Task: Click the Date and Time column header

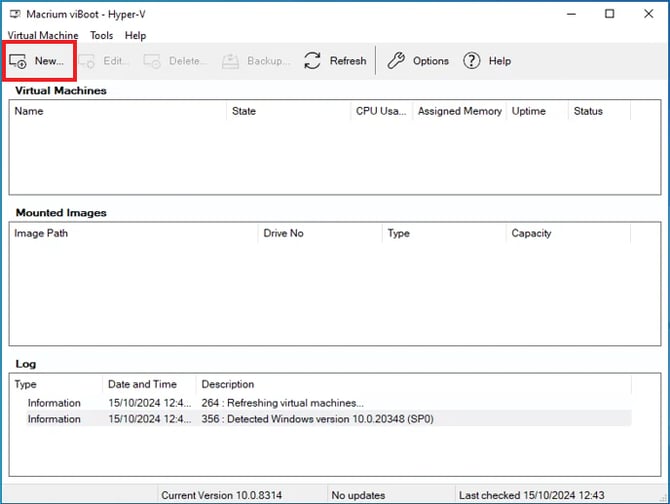Action: click(x=150, y=384)
